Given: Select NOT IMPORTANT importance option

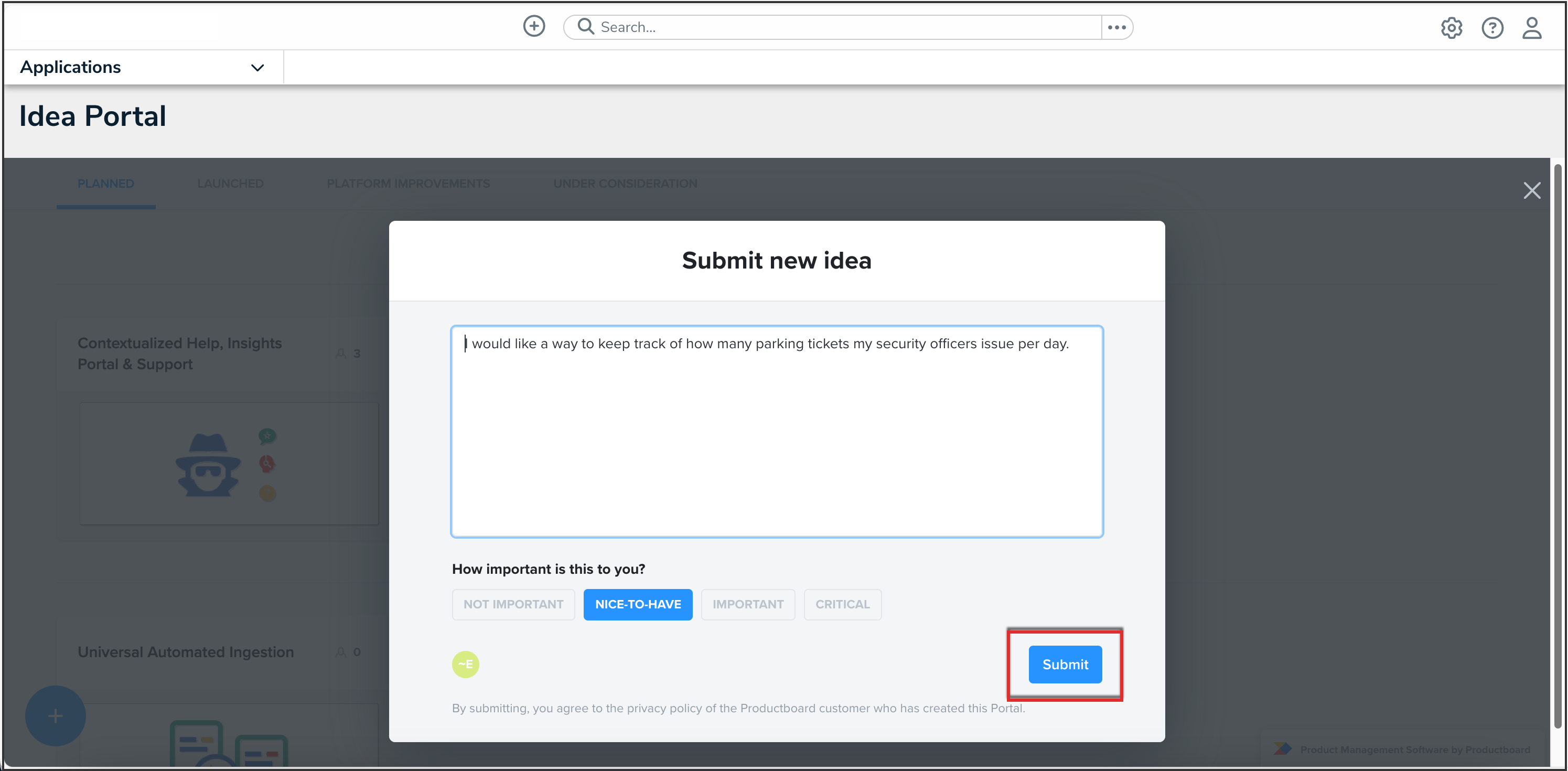Looking at the screenshot, I should click(x=513, y=605).
